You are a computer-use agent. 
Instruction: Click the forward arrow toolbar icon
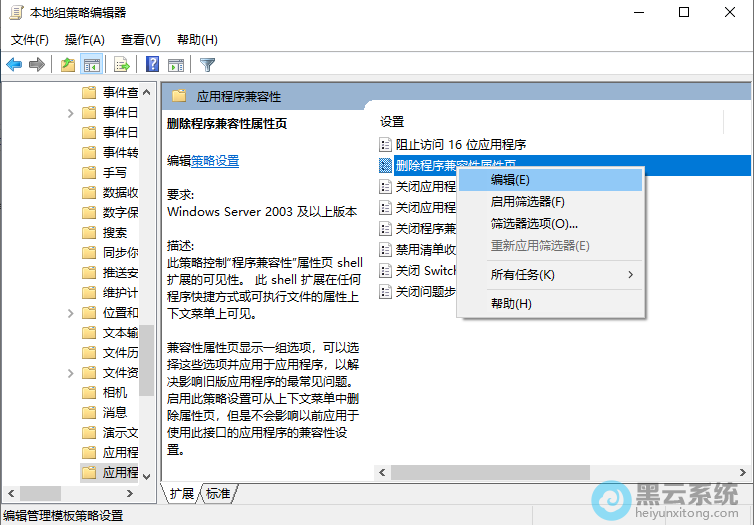tap(37, 65)
